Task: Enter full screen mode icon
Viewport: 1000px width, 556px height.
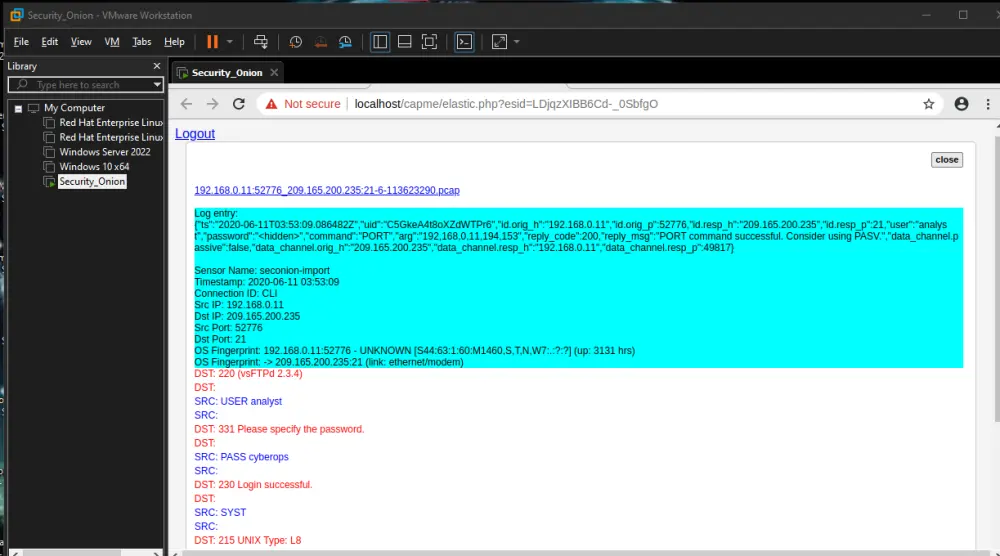Action: tap(429, 42)
